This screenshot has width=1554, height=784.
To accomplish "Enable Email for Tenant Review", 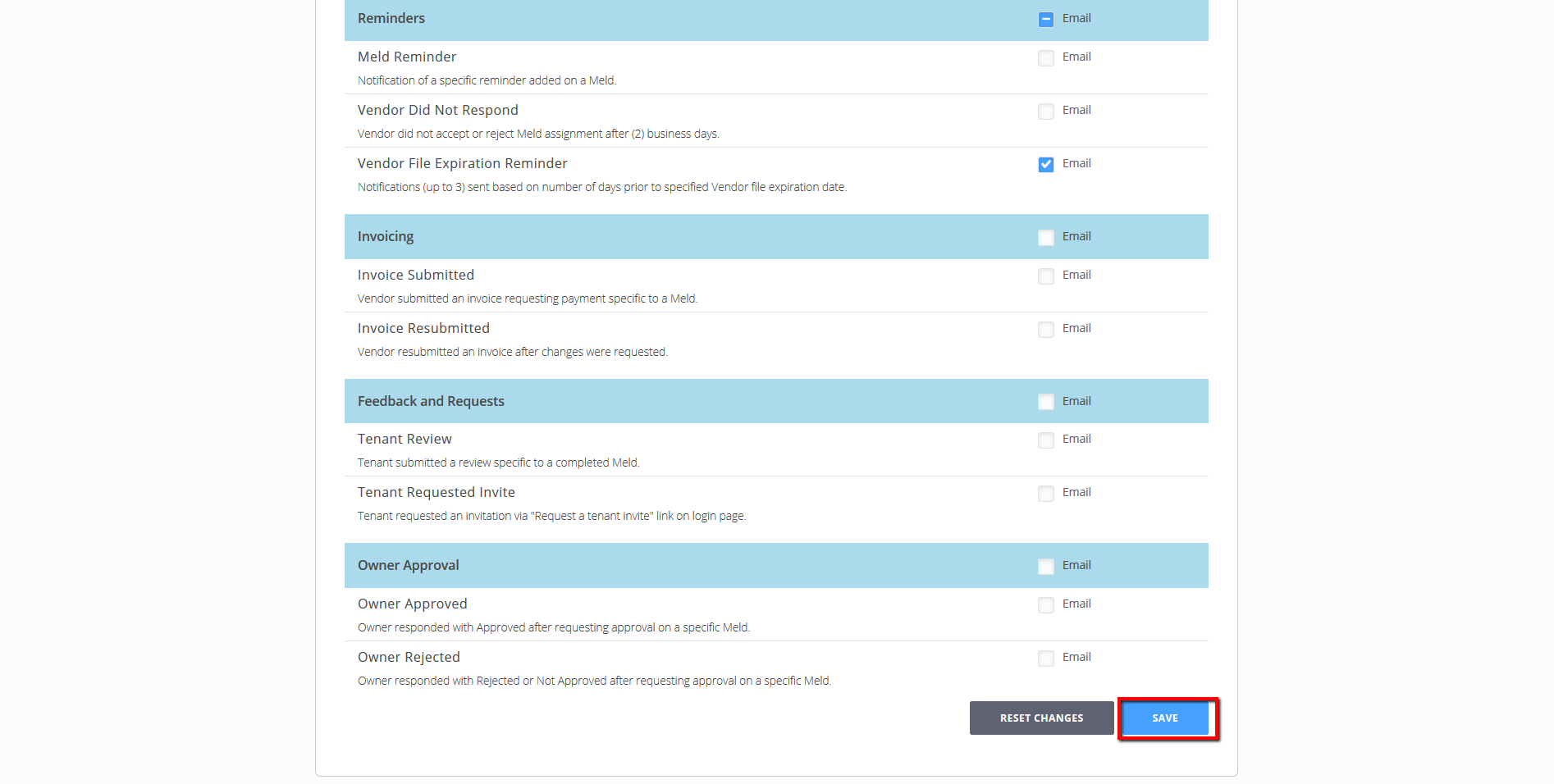I will click(1045, 440).
